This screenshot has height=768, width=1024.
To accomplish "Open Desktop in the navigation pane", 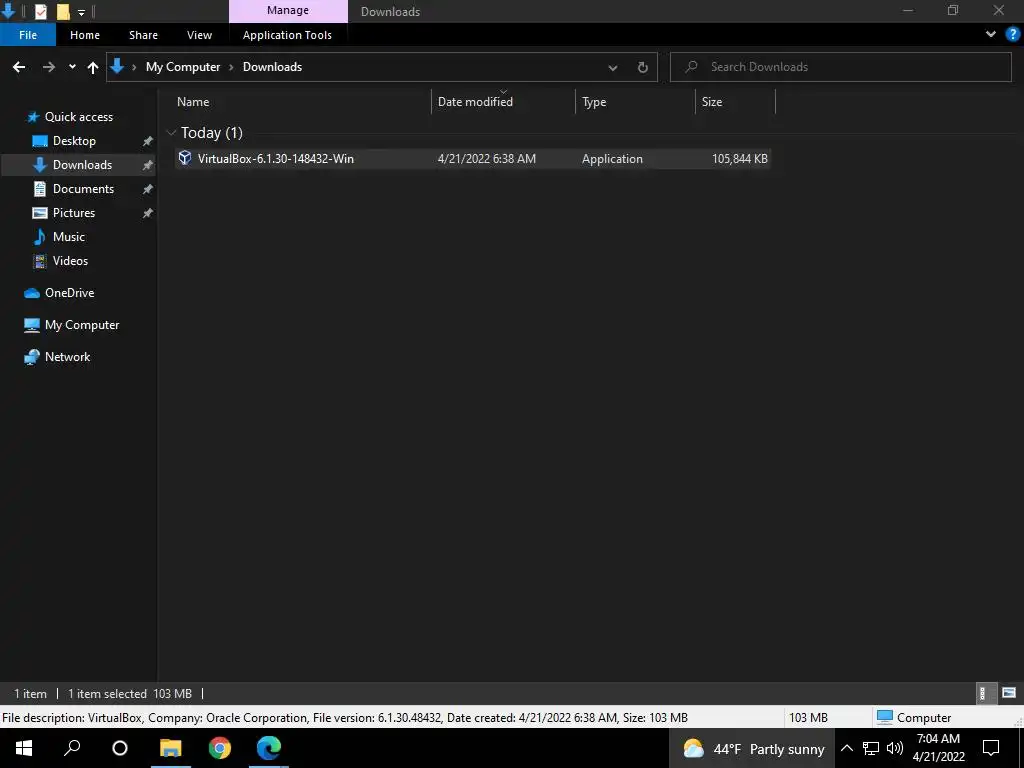I will tap(74, 141).
